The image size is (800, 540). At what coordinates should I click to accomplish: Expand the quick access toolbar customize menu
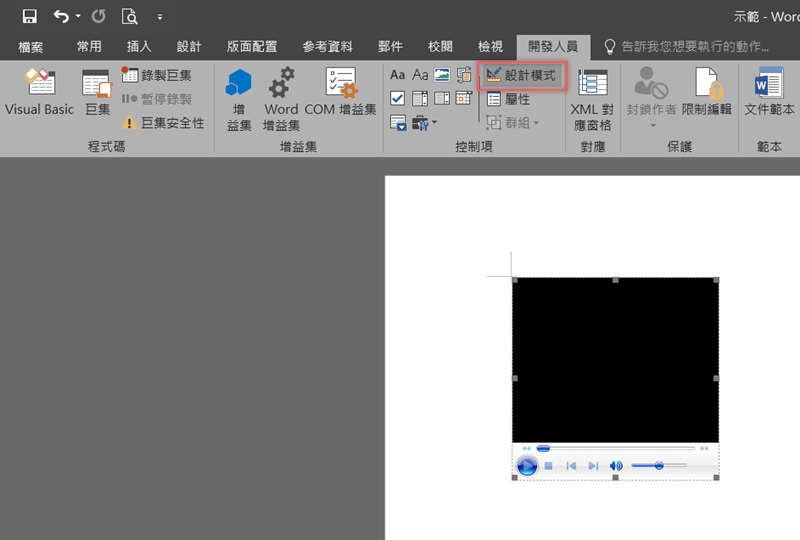pos(160,17)
